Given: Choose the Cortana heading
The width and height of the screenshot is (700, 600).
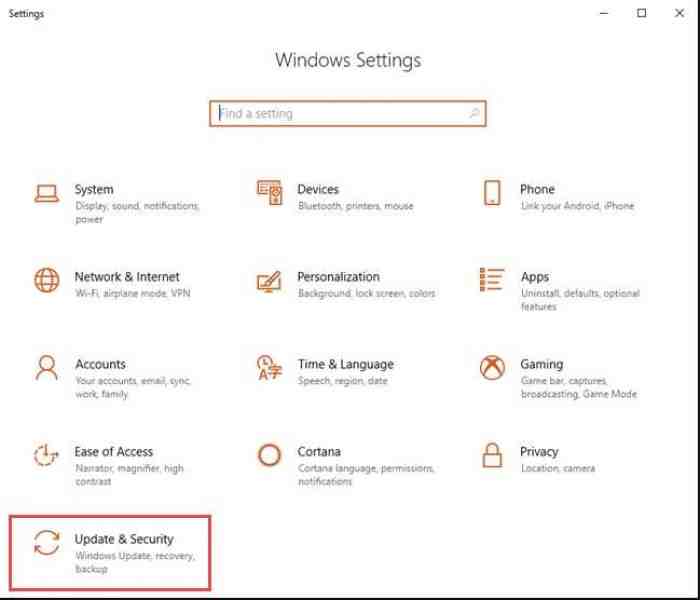Looking at the screenshot, I should pos(319,452).
